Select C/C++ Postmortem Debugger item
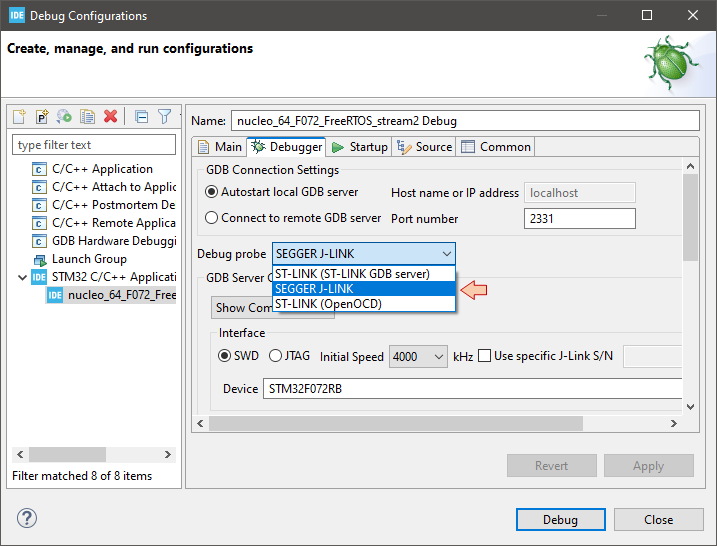717x546 pixels. point(104,205)
